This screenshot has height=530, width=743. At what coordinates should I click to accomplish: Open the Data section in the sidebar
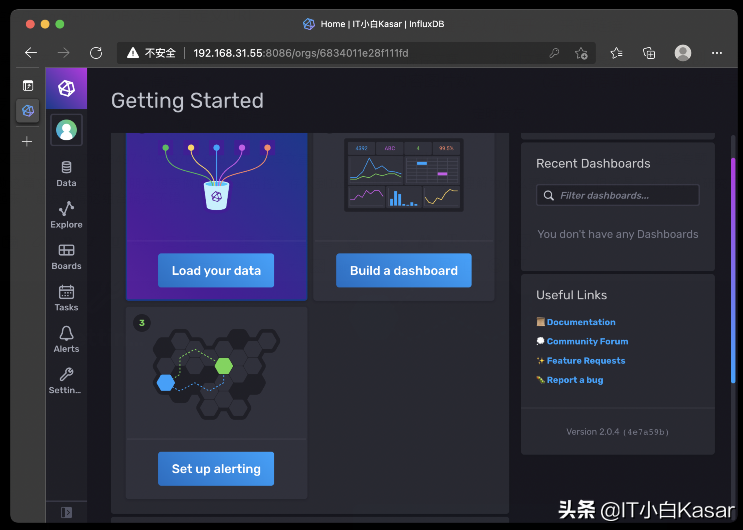pyautogui.click(x=66, y=174)
